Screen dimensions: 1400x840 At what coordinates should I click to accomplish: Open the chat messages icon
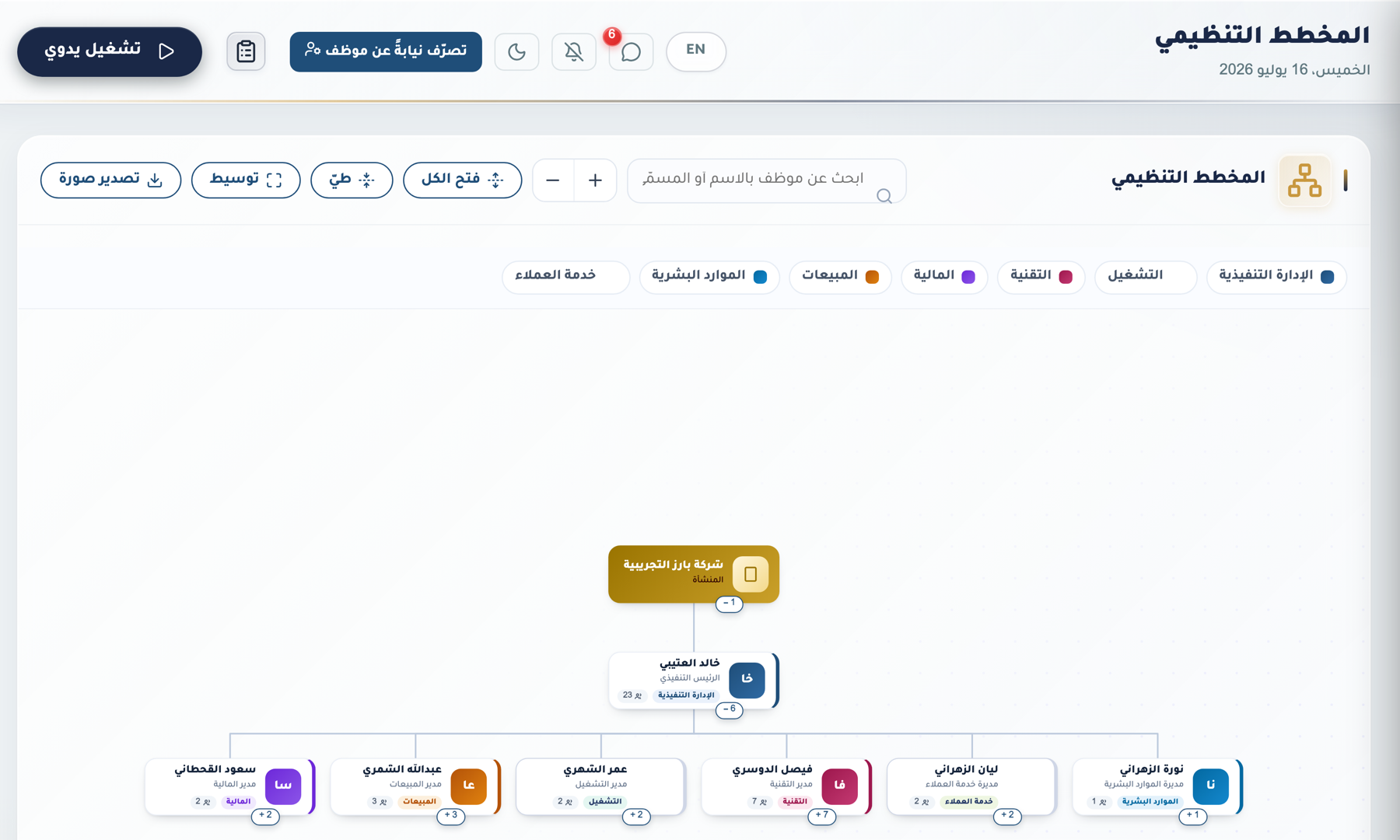click(631, 51)
